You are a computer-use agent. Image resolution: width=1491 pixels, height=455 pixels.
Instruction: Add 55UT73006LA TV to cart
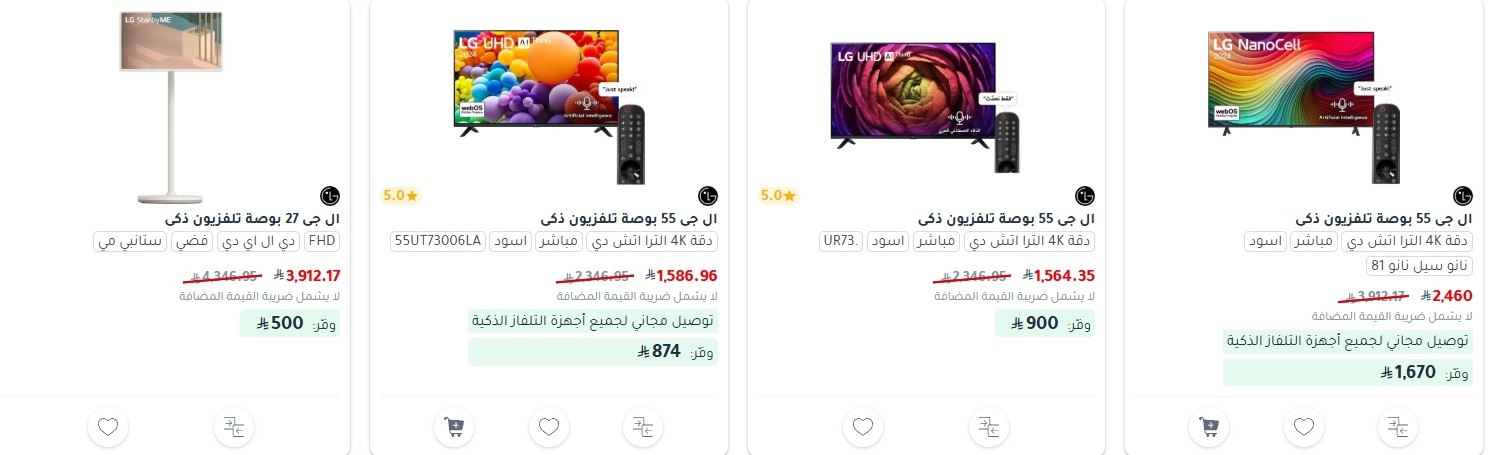454,427
